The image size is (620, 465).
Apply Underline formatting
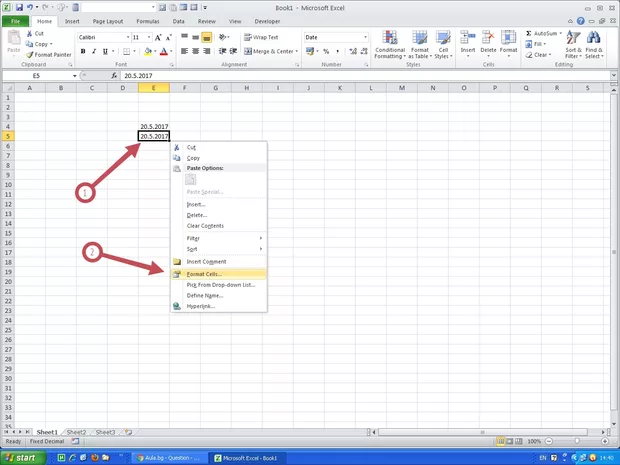pyautogui.click(x=105, y=51)
